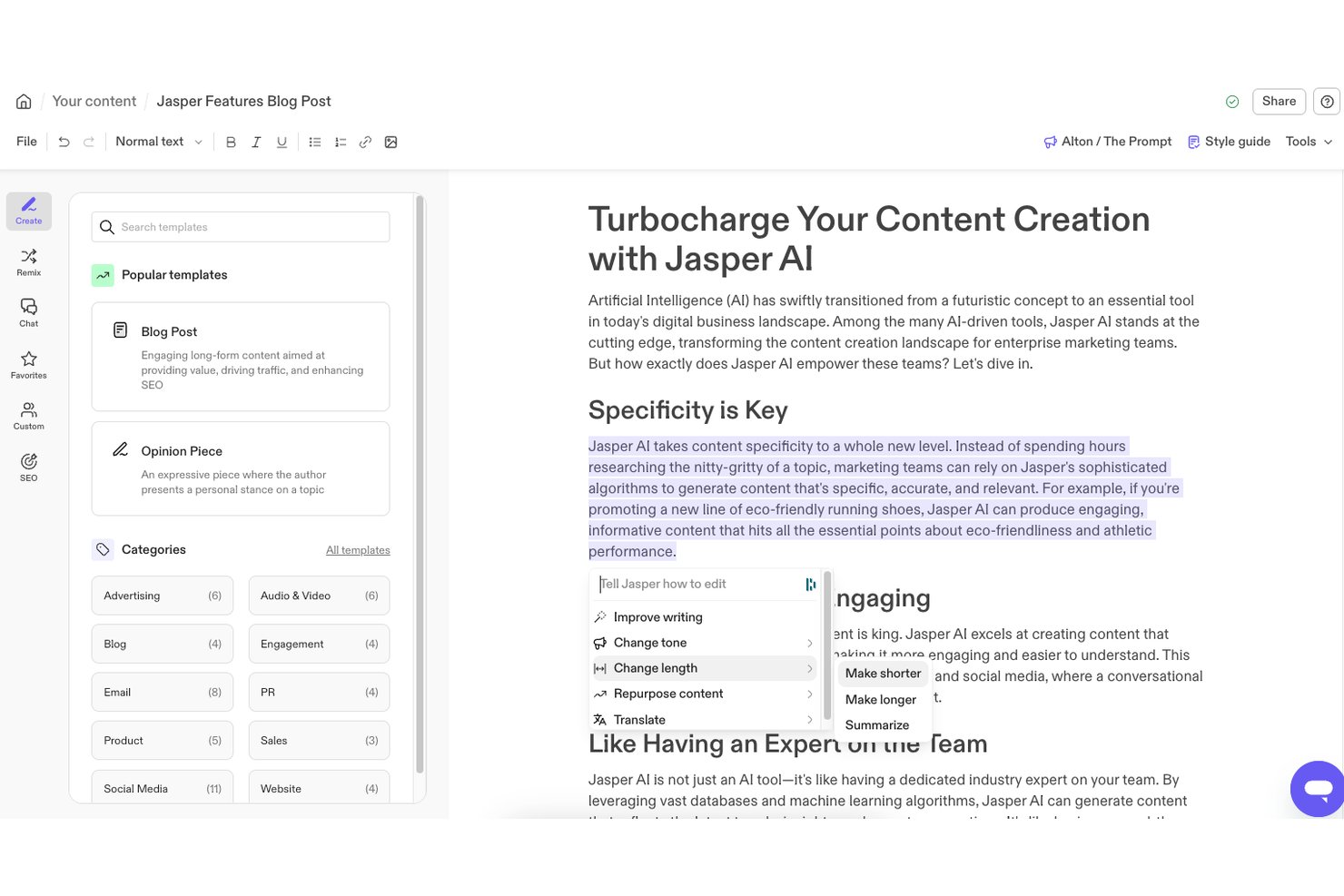
Task: Open the SEO sidebar panel
Action: tap(29, 468)
